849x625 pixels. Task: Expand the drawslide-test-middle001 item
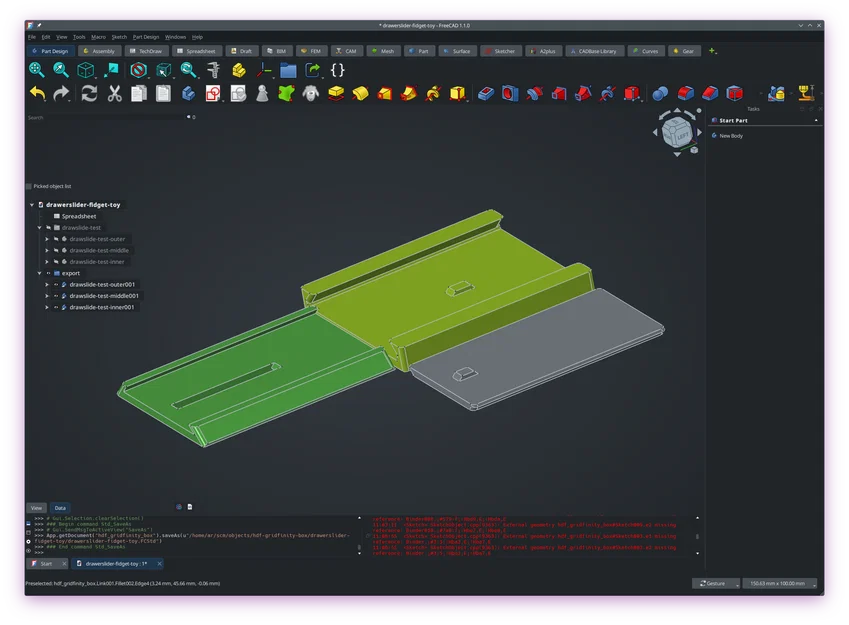pos(47,296)
